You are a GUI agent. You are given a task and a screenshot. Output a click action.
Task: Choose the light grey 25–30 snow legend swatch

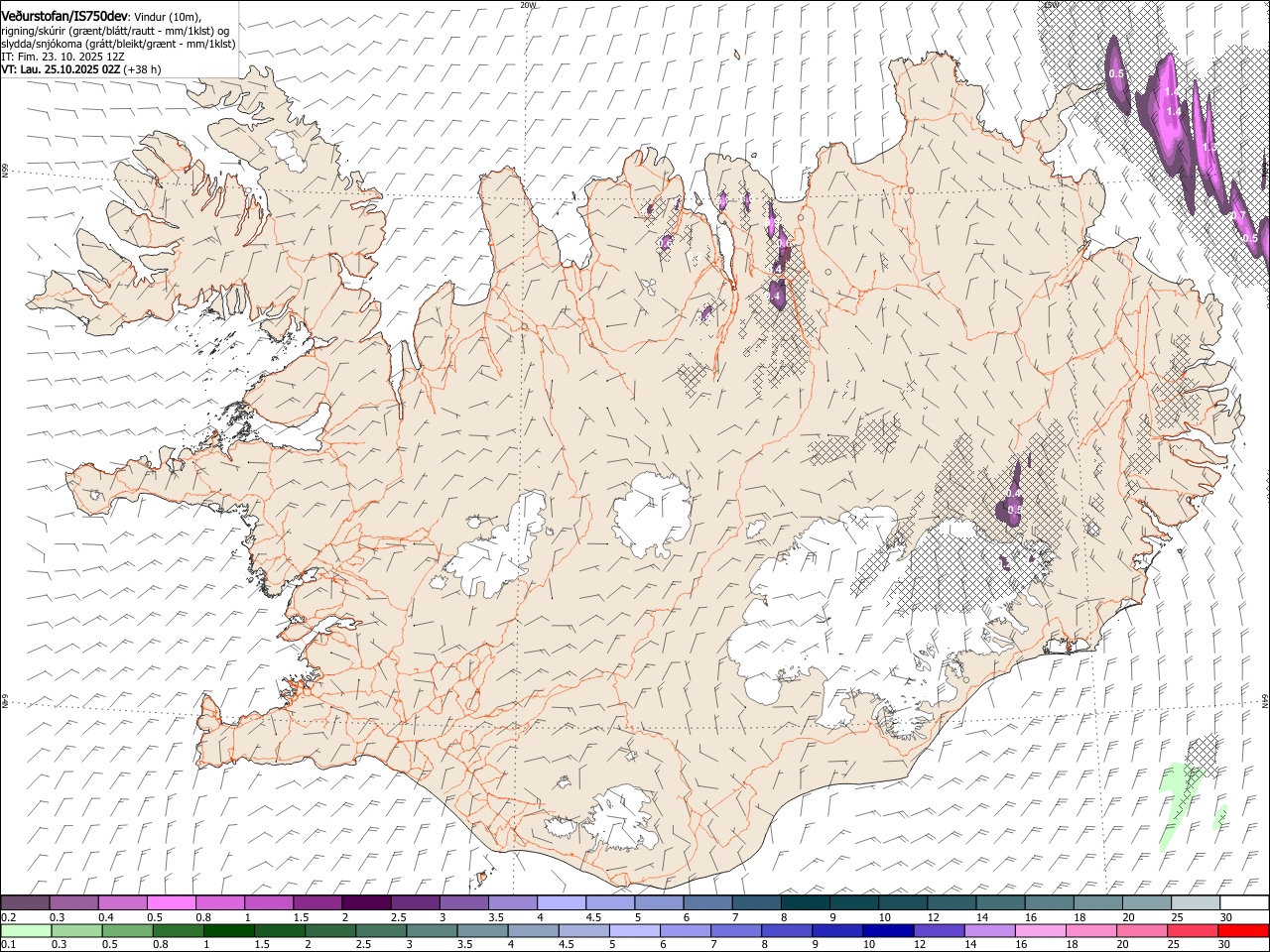pos(1196,903)
